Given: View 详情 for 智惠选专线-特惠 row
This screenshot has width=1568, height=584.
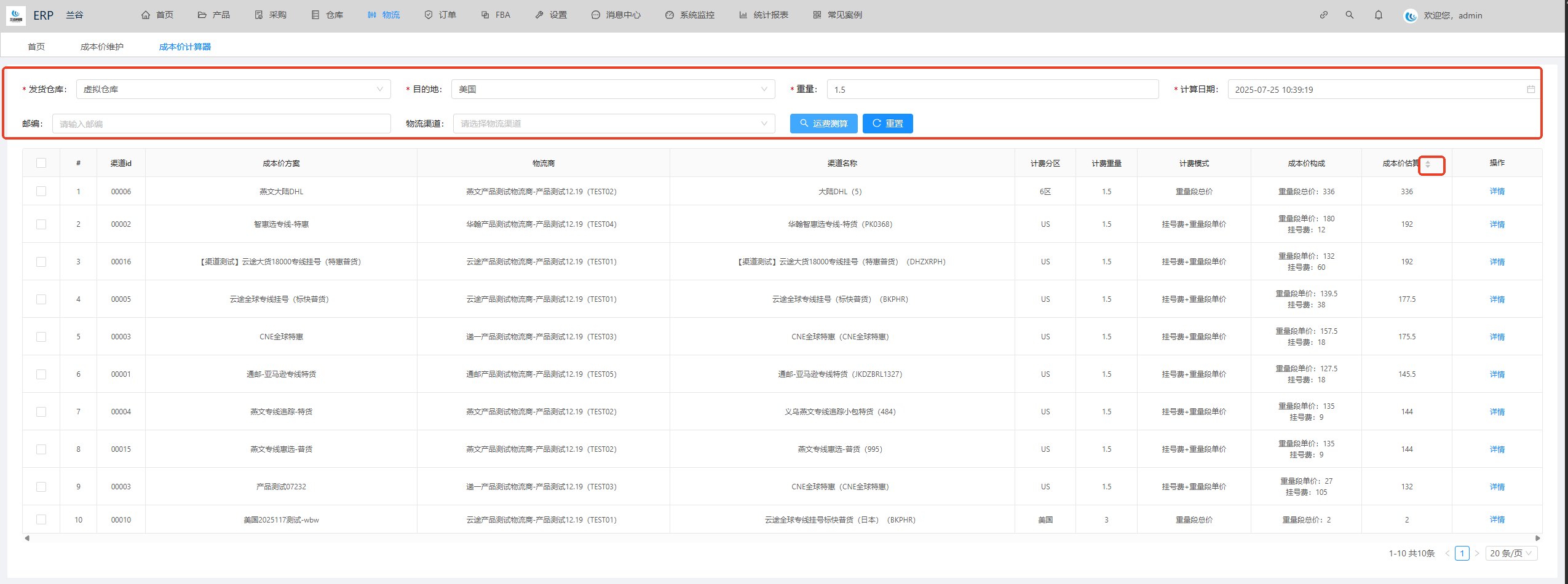Looking at the screenshot, I should coord(1497,224).
